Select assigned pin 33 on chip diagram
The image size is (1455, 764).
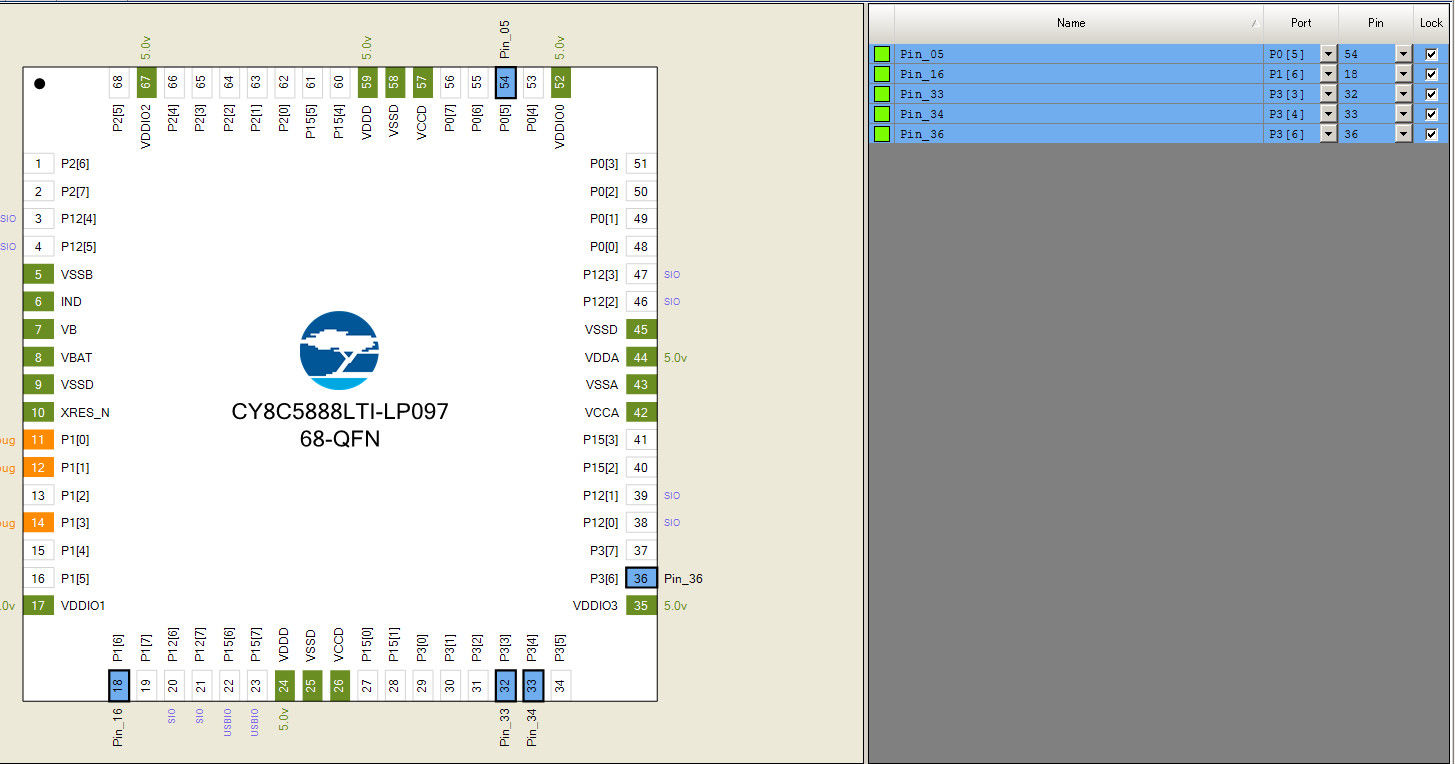click(x=532, y=686)
